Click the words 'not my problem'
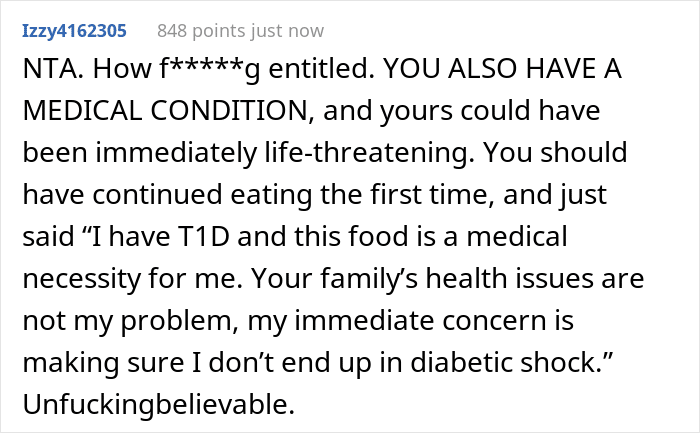This screenshot has width=700, height=433. point(129,321)
